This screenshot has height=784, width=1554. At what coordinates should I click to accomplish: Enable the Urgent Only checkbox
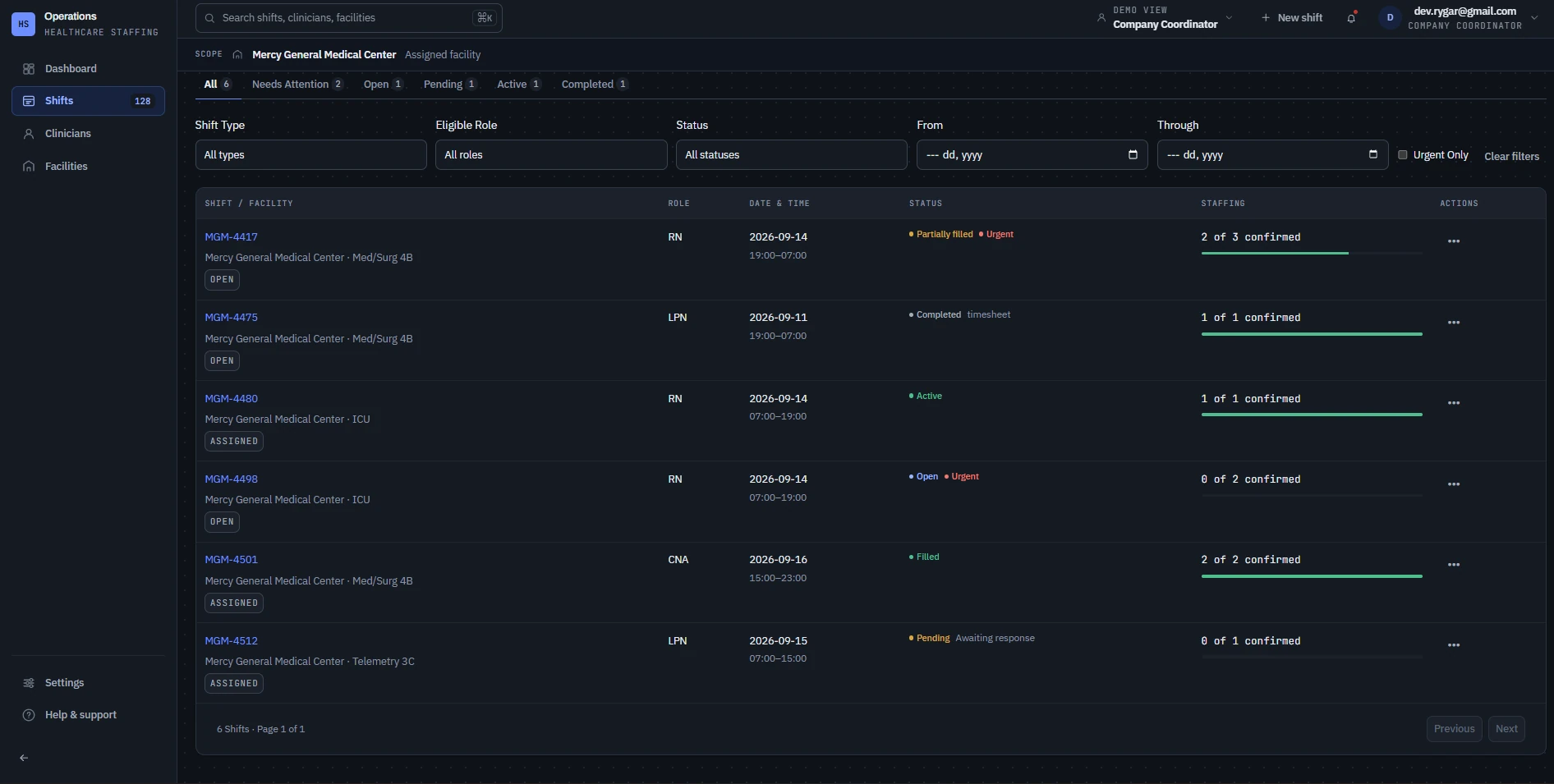1403,154
